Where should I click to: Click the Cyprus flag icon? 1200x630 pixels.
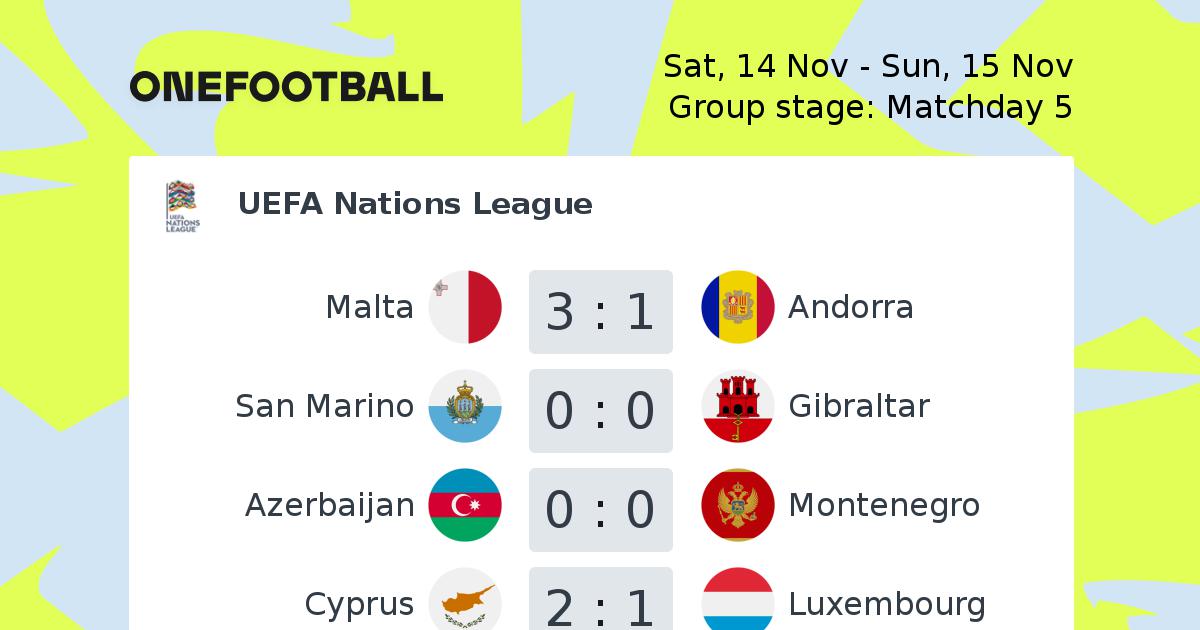point(465,599)
